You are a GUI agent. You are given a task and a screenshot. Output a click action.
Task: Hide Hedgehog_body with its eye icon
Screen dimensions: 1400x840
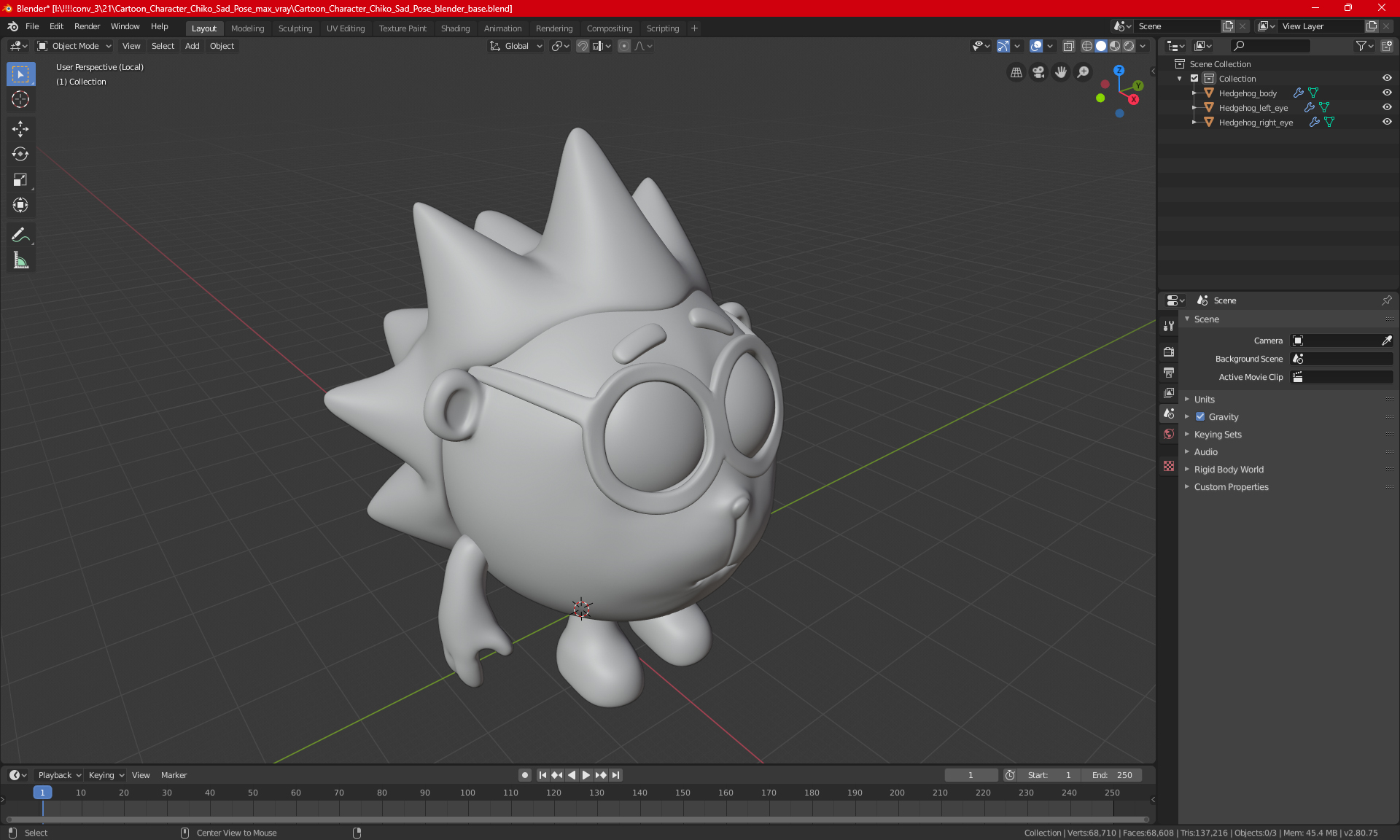pyautogui.click(x=1387, y=93)
